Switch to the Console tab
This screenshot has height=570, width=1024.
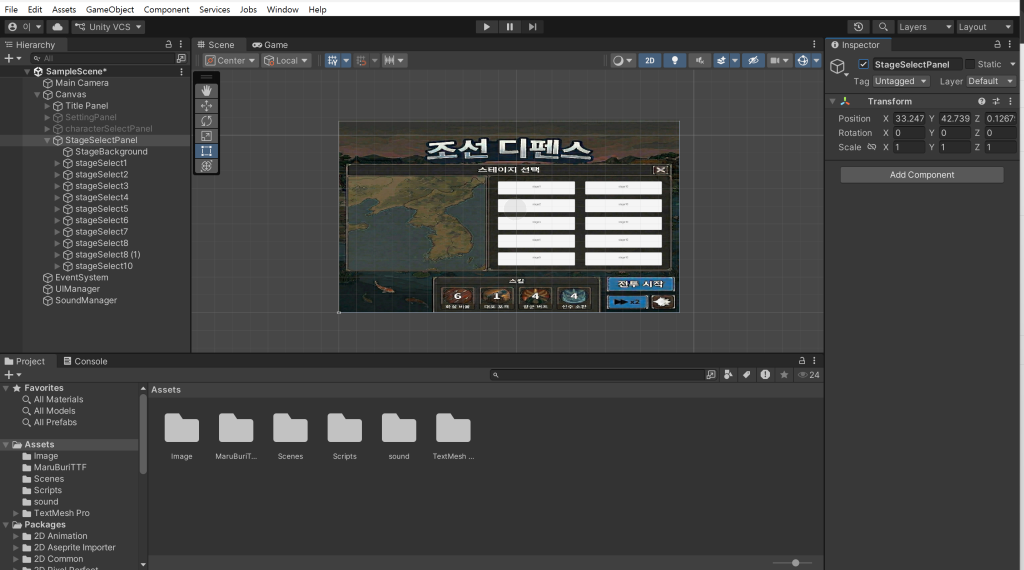[85, 361]
